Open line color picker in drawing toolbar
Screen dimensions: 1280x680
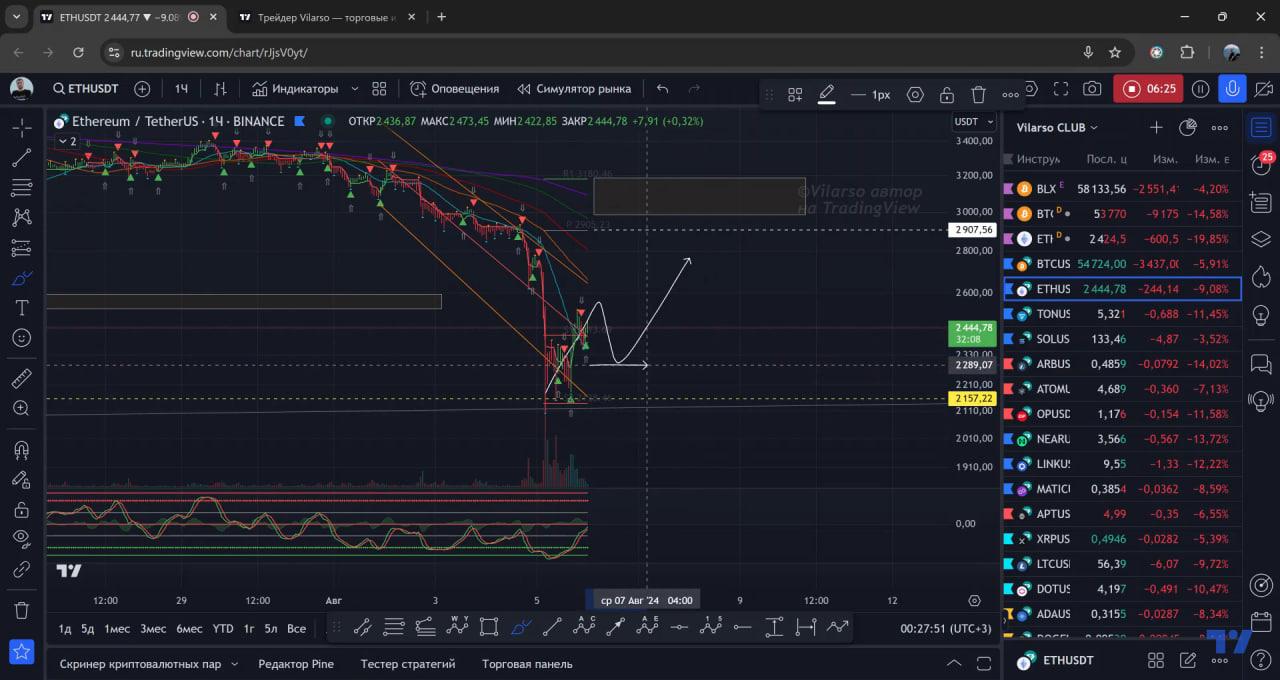[x=827, y=95]
